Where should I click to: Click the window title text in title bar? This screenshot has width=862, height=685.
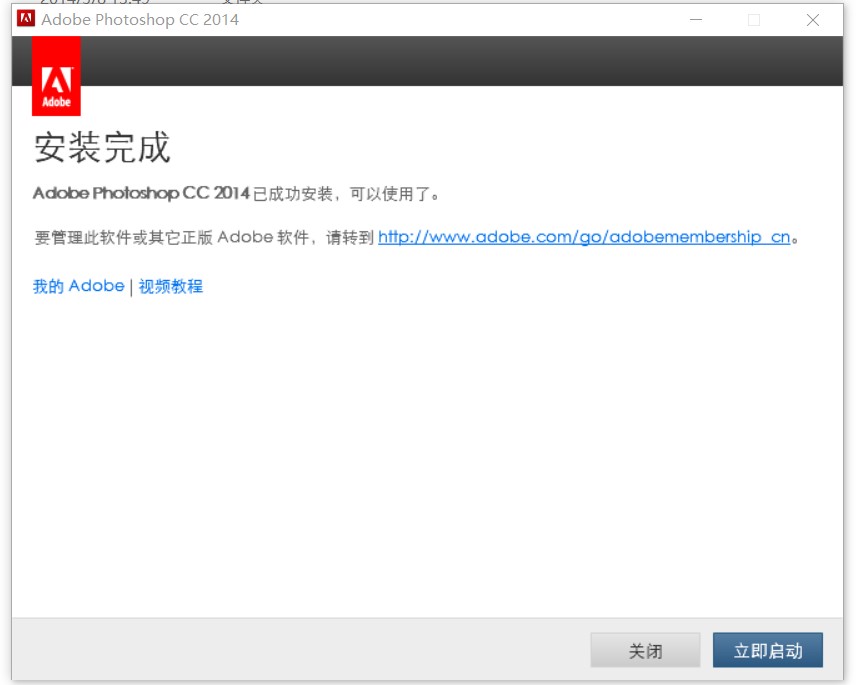pos(140,20)
